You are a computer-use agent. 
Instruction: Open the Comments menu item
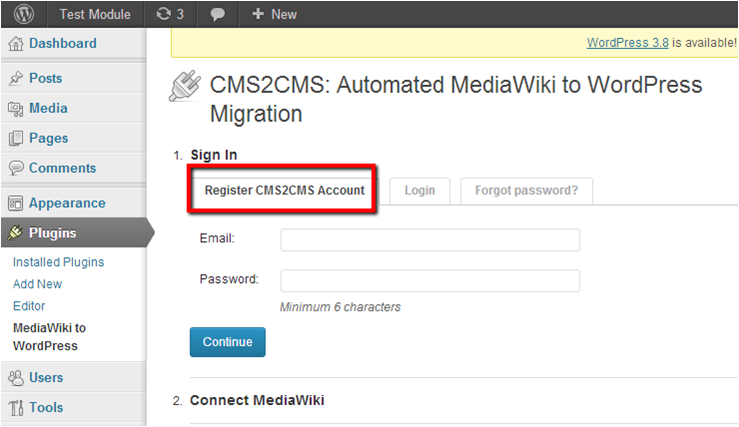62,168
